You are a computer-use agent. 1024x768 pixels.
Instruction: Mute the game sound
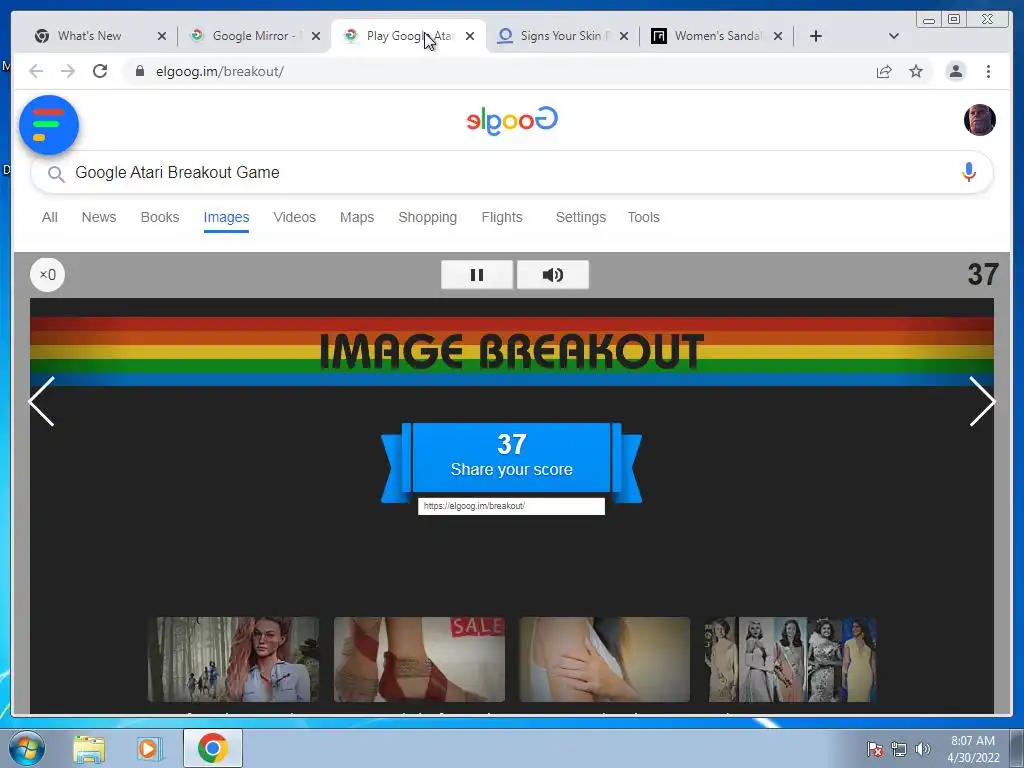point(552,274)
